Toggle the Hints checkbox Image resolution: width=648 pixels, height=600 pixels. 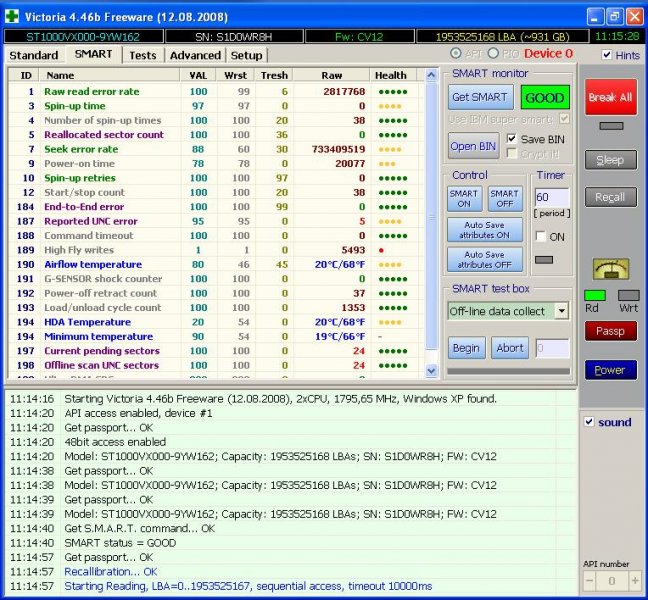tap(608, 55)
